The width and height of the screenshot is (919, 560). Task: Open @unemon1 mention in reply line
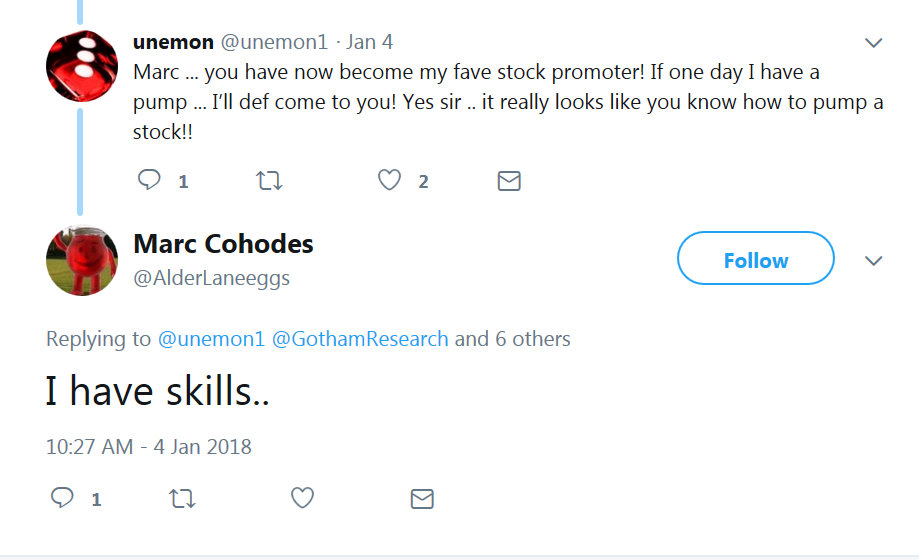[x=210, y=339]
